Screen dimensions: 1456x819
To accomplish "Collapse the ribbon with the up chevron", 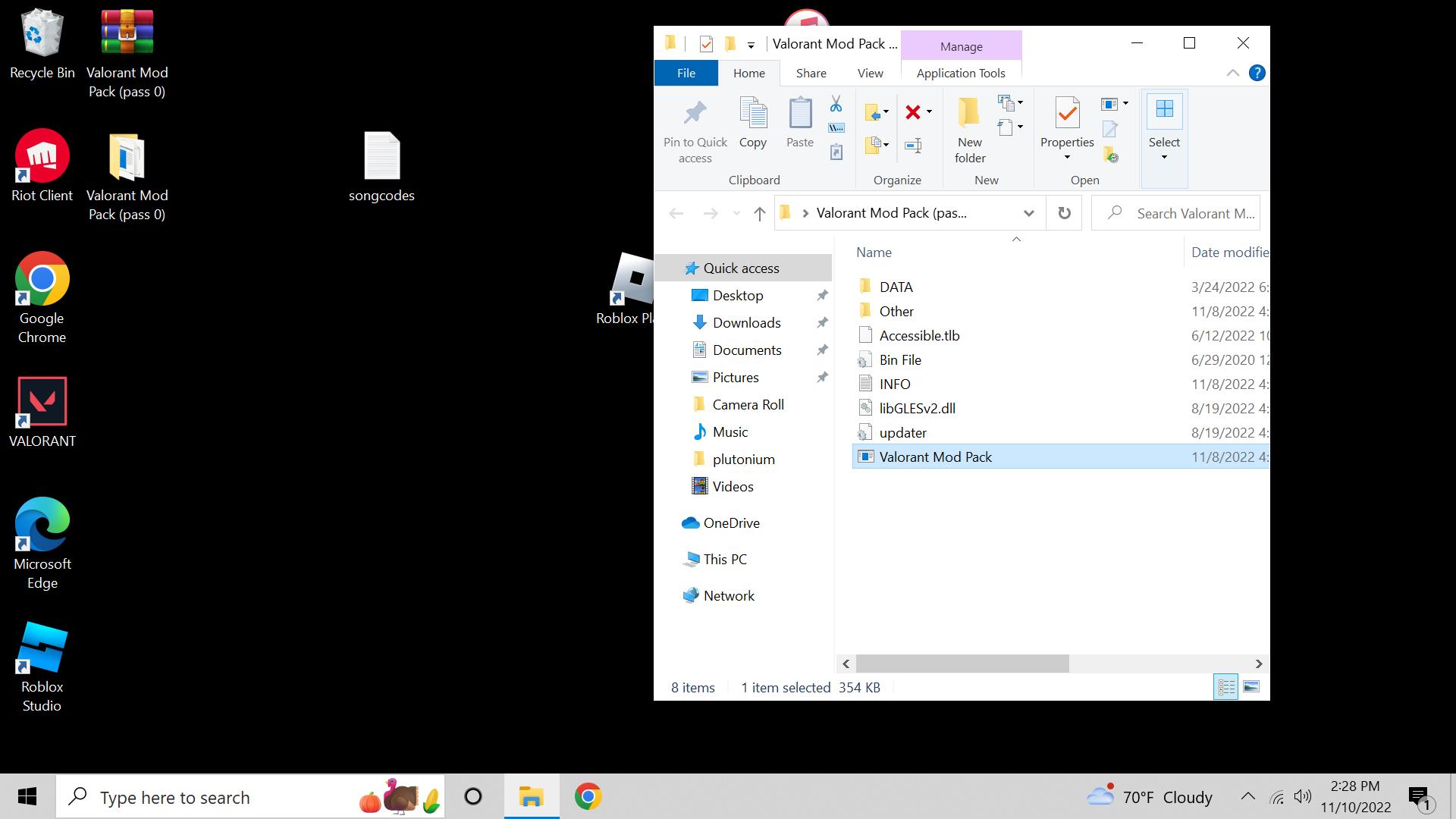I will tap(1232, 73).
